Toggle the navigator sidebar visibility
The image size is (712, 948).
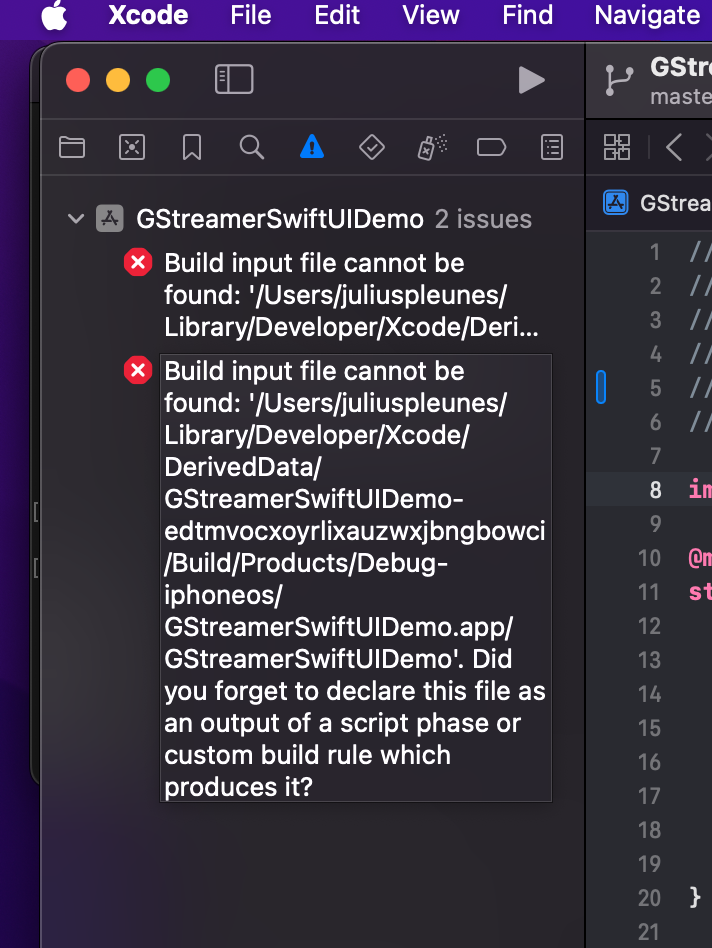[234, 79]
